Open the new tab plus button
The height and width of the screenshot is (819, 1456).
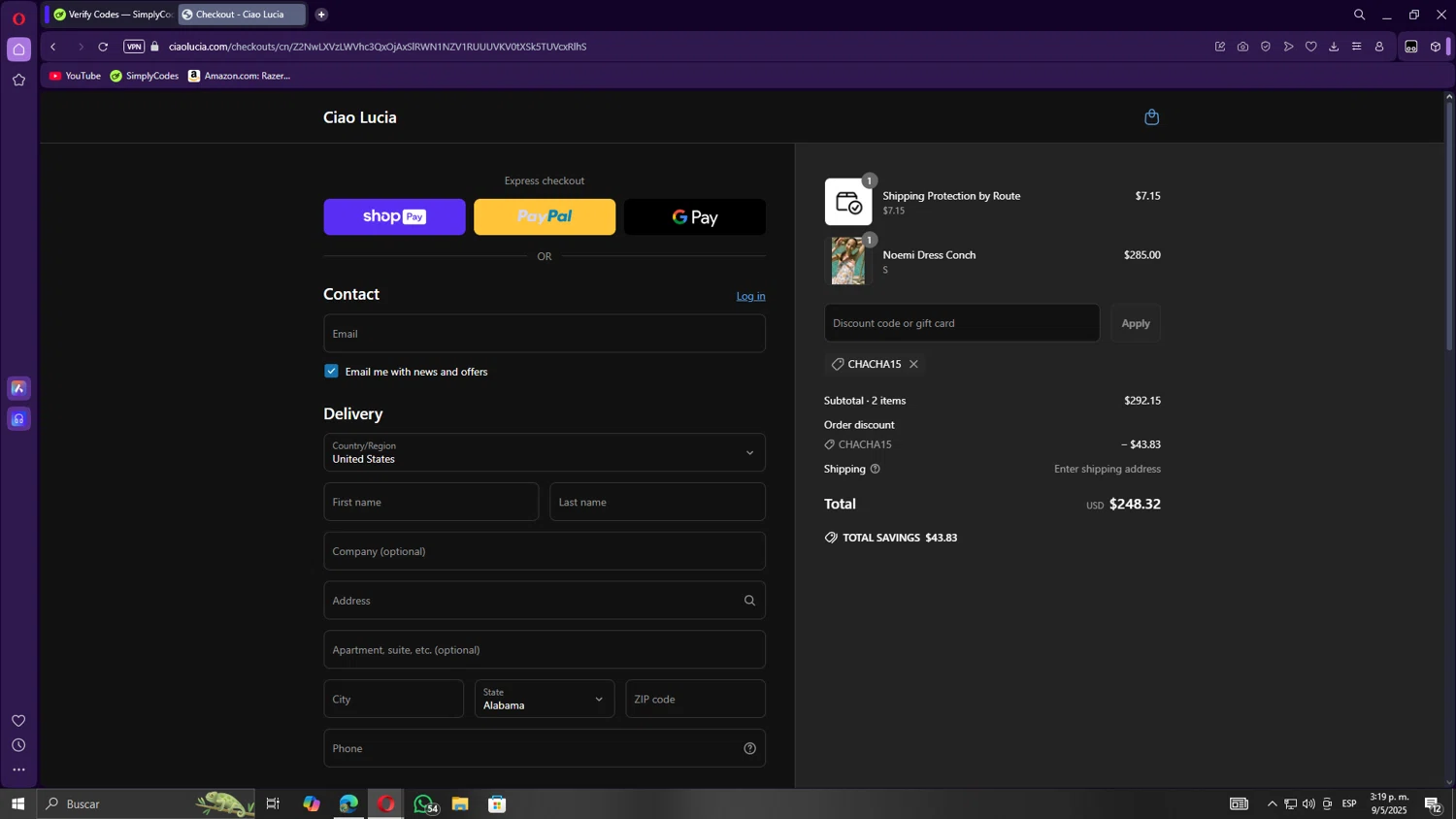[321, 15]
